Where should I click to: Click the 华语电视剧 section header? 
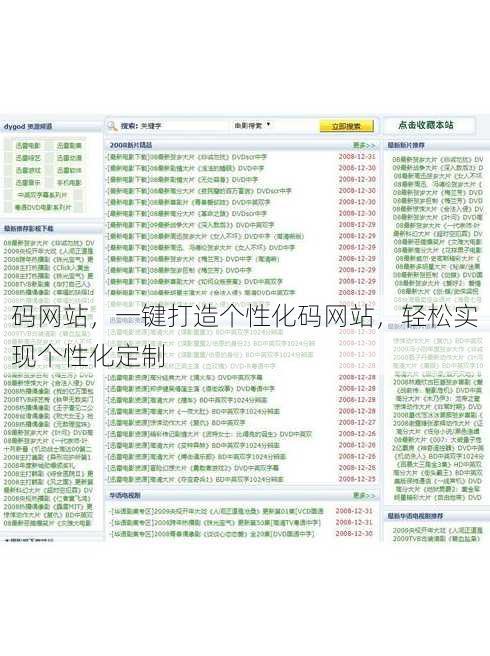coord(125,495)
